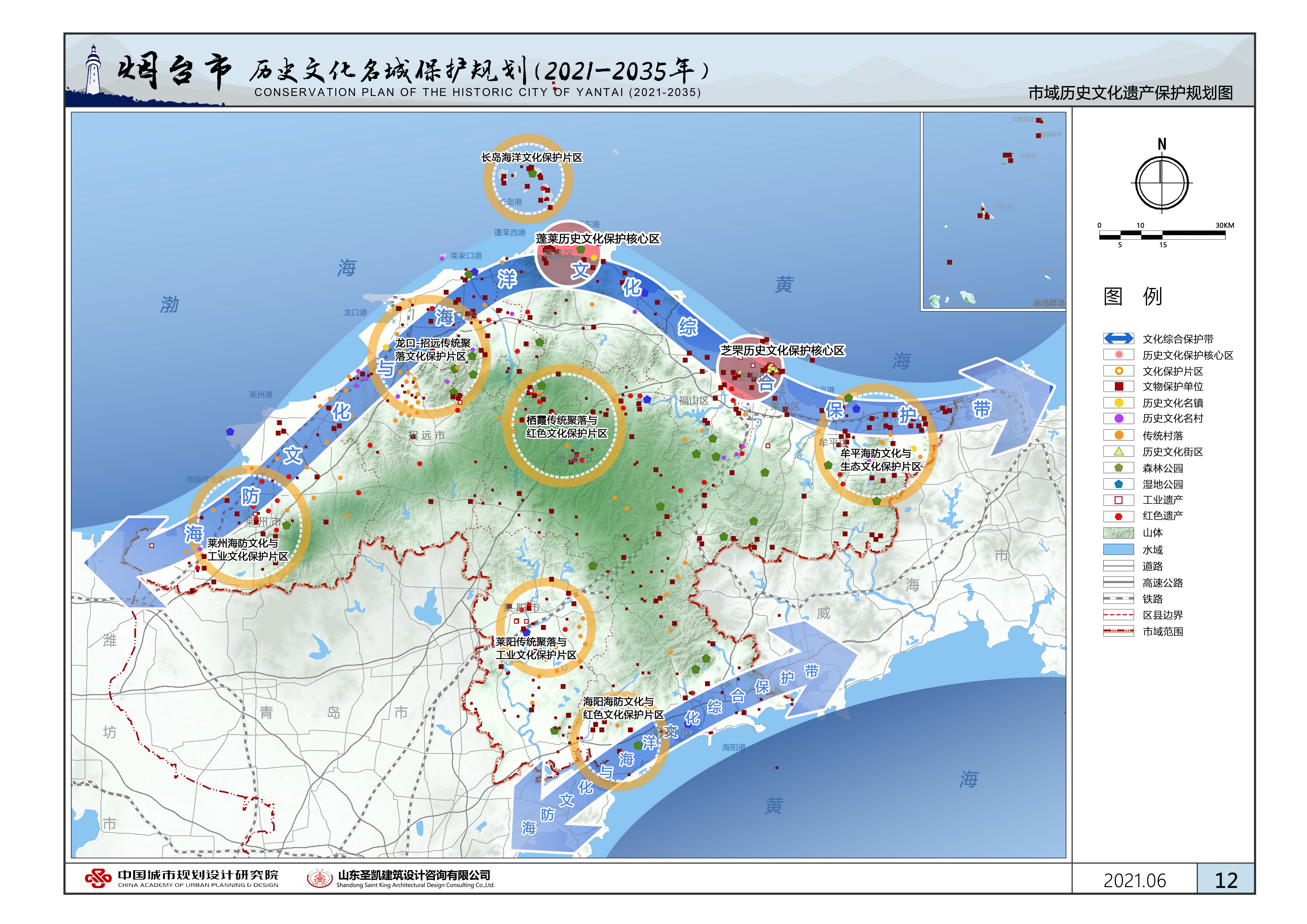Screen dimensions: 1307x924
Task: Click the 道路 line legend icon
Action: click(1119, 566)
